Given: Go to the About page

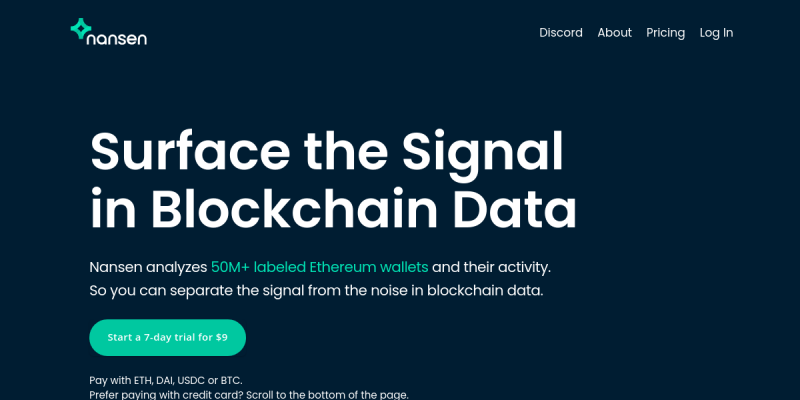Looking at the screenshot, I should coord(614,33).
